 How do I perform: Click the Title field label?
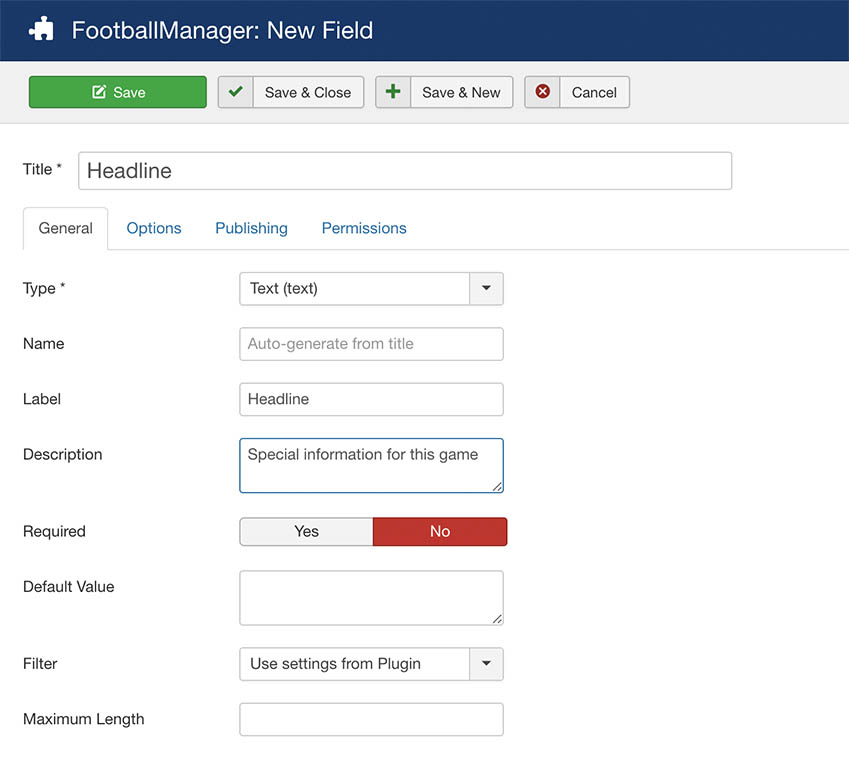(42, 169)
